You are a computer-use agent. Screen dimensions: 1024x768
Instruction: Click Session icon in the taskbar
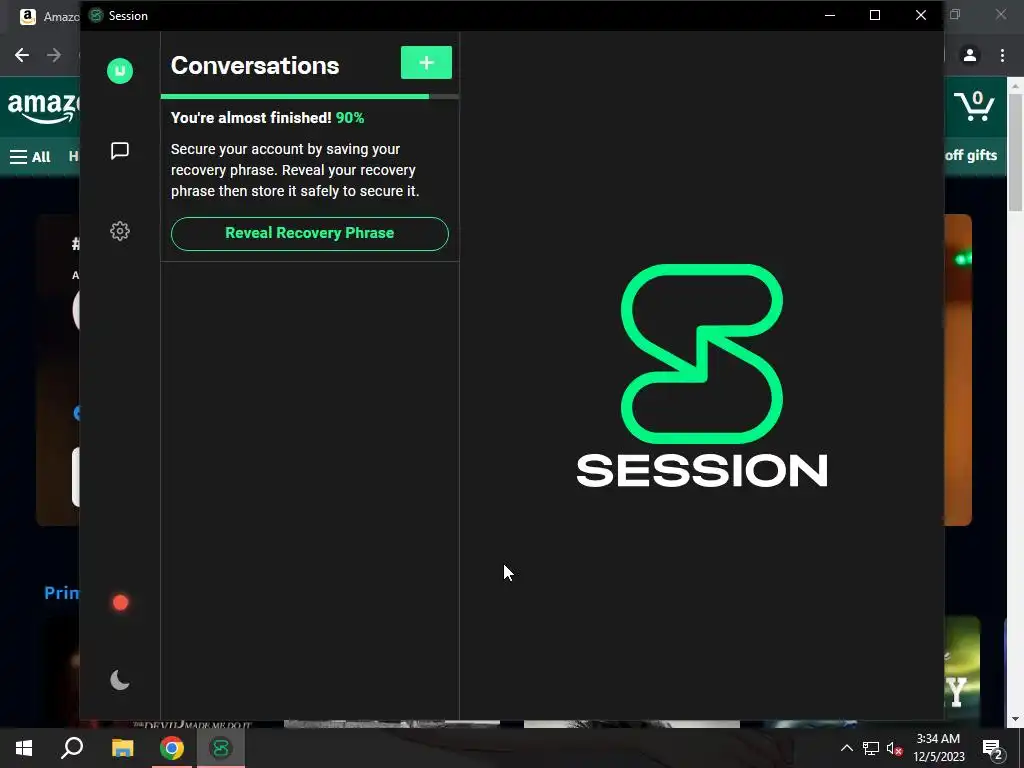coord(221,748)
